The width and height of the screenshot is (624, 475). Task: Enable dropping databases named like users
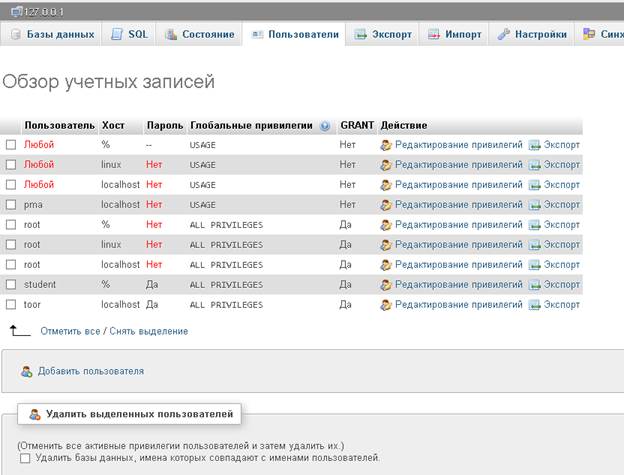tap(25, 458)
